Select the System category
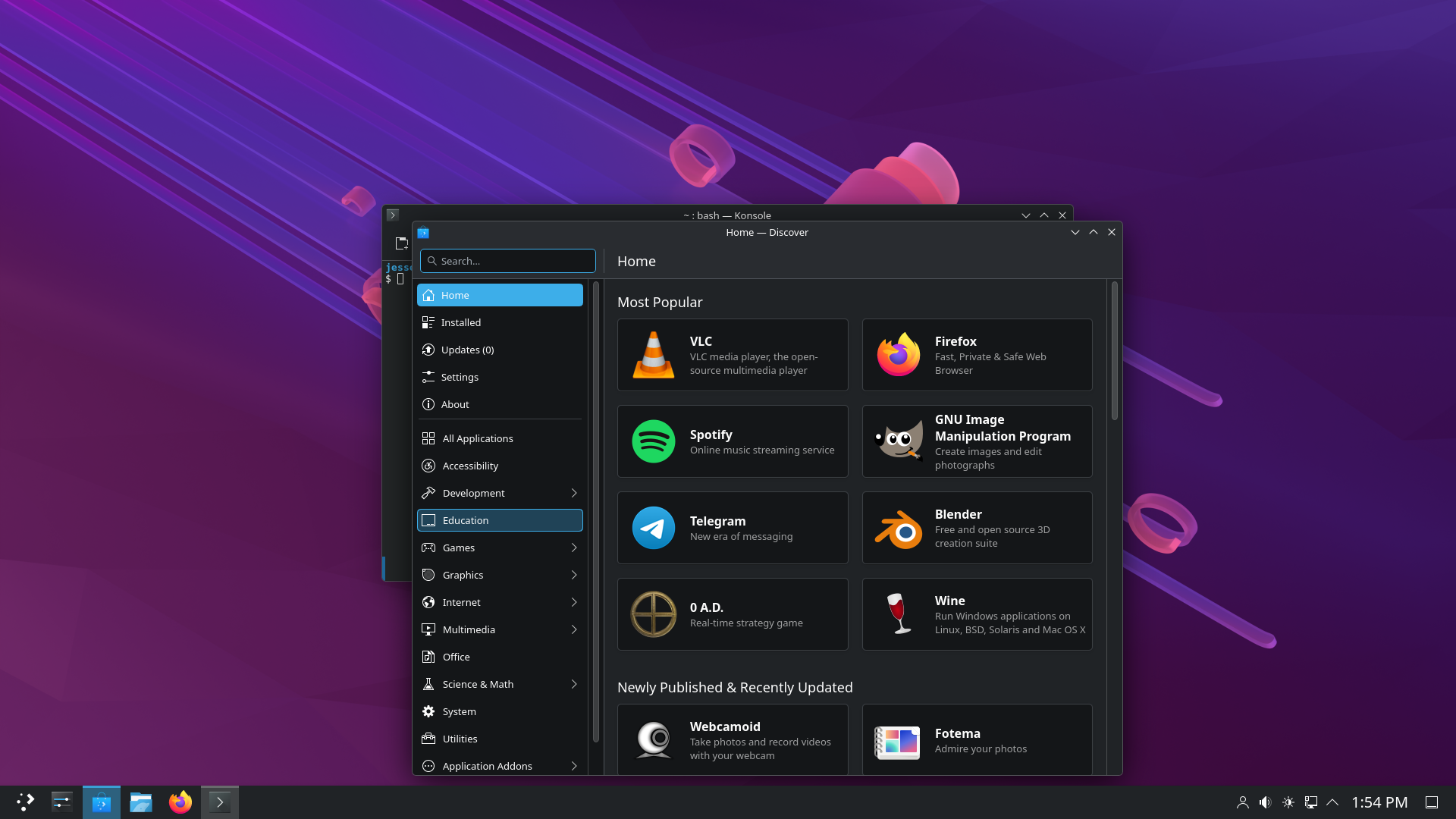 tap(500, 711)
